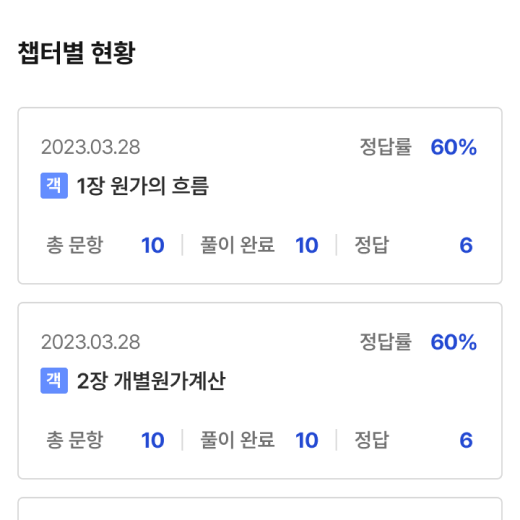Image resolution: width=520 pixels, height=520 pixels.
Task: Click the 총 문항 label in chapter 1
Action: point(75,245)
